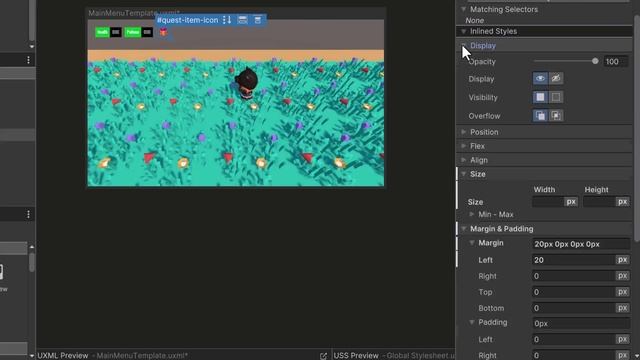Open the lower left pane three-dot menu
640x360 pixels.
tap(28, 214)
